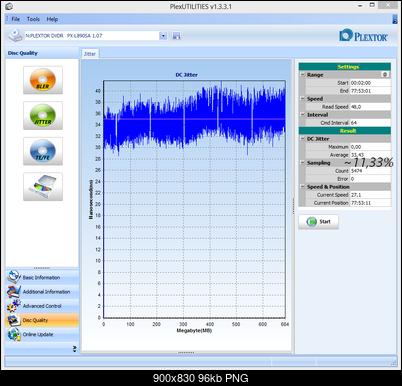Collapse the Speed & Position group

(302, 187)
